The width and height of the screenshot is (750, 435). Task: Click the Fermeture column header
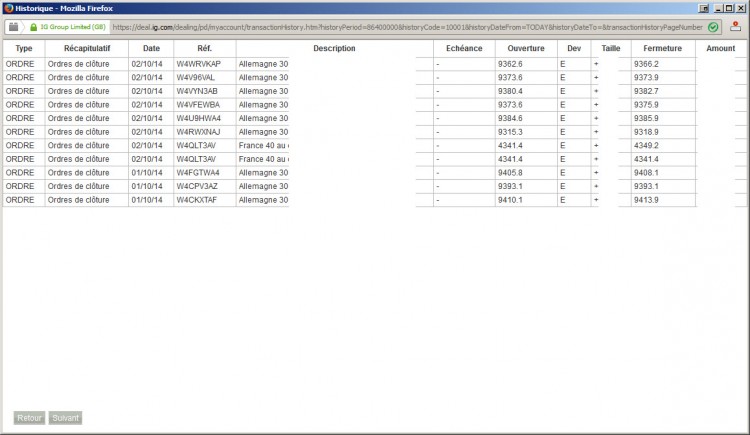point(662,48)
